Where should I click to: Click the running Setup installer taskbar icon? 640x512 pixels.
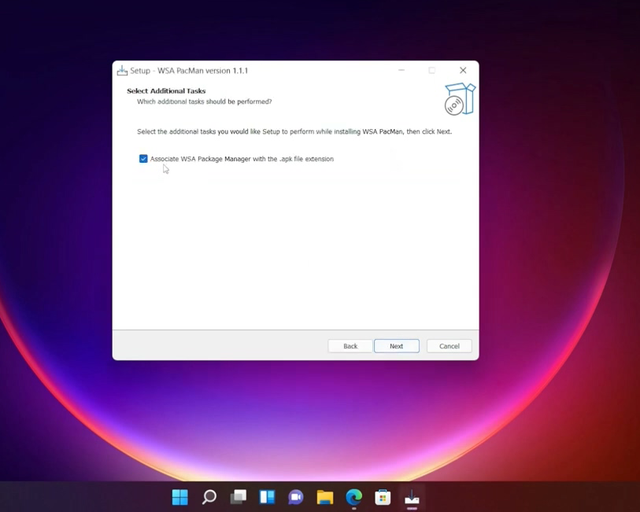click(411, 497)
